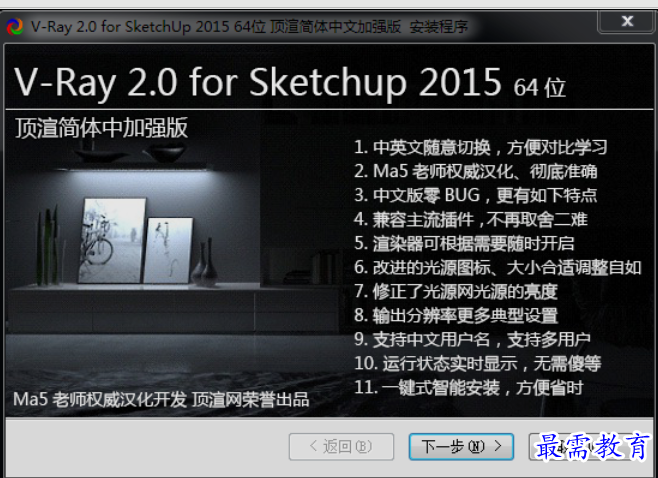This screenshot has width=658, height=478.
Task: Click the installer app icon in the title bar
Action: 15,26
